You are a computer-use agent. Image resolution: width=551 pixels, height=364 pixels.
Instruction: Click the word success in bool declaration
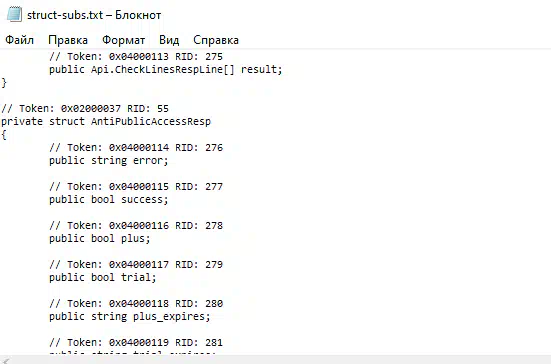(x=142, y=200)
